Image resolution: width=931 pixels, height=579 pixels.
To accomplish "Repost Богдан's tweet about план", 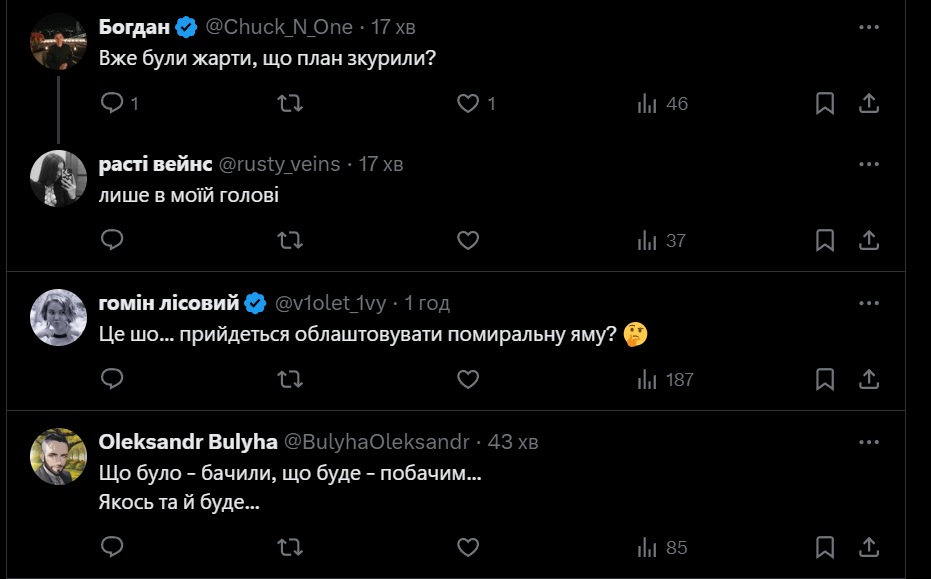I will pos(290,103).
